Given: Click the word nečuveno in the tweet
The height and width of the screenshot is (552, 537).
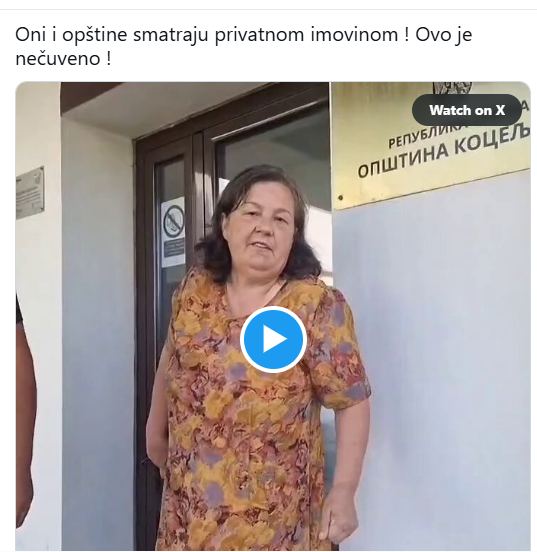Looking at the screenshot, I should click(x=58, y=58).
